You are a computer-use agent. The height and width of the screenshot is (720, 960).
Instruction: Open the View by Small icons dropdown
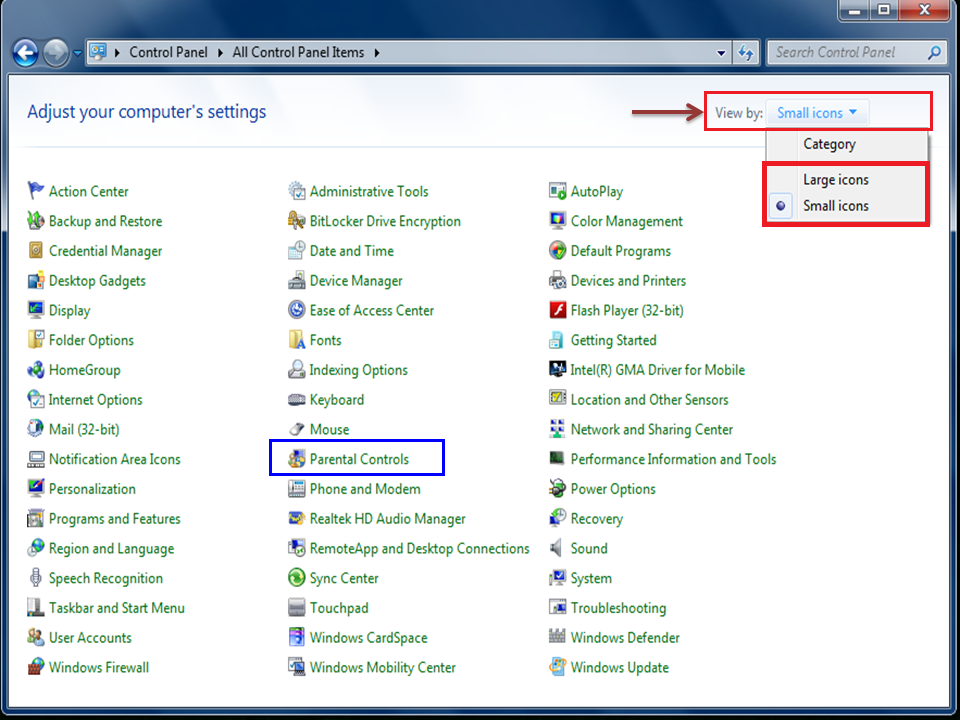click(x=817, y=113)
